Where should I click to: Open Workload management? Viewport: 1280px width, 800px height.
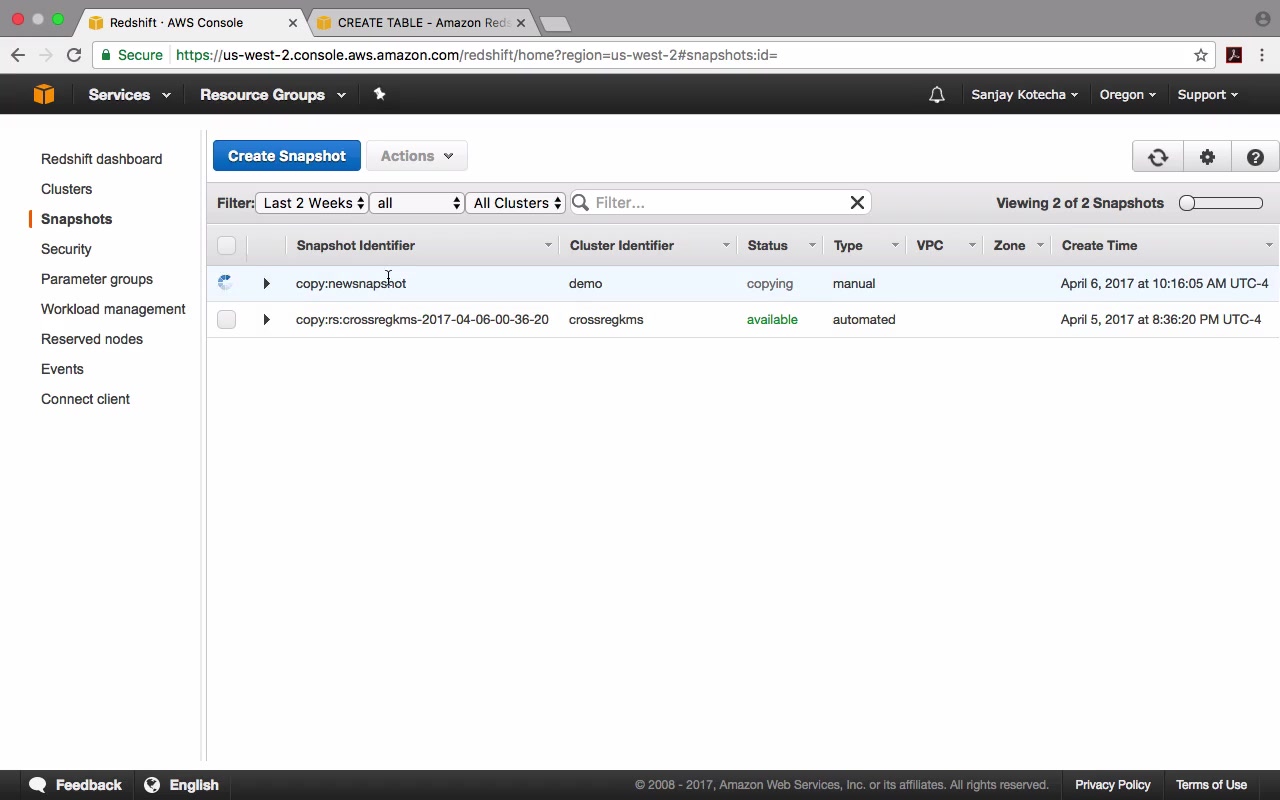pyautogui.click(x=113, y=309)
